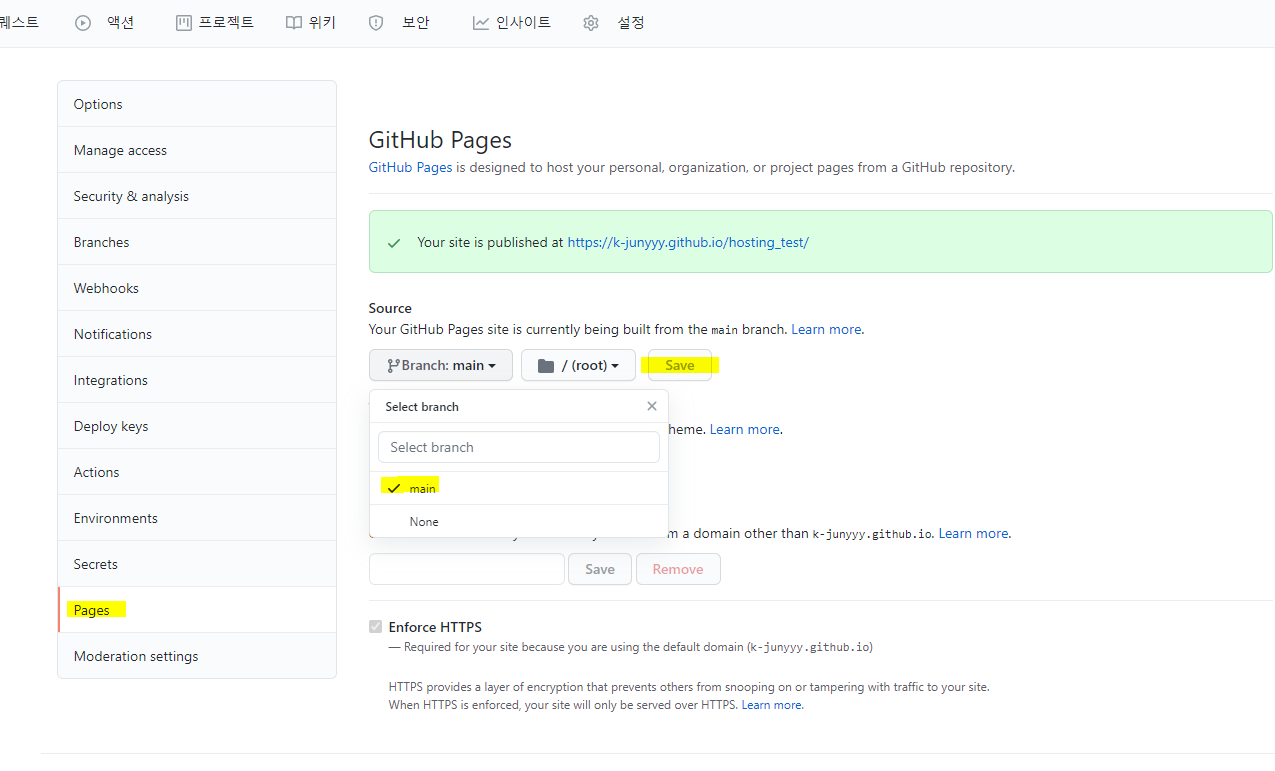Expand the / (root) folder dropdown

click(578, 365)
